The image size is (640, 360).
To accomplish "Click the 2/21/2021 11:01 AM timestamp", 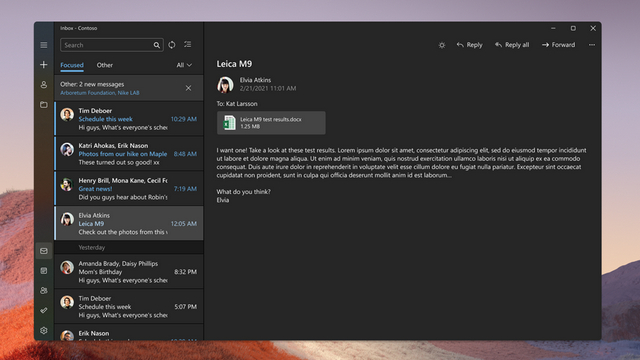I will tap(268, 88).
